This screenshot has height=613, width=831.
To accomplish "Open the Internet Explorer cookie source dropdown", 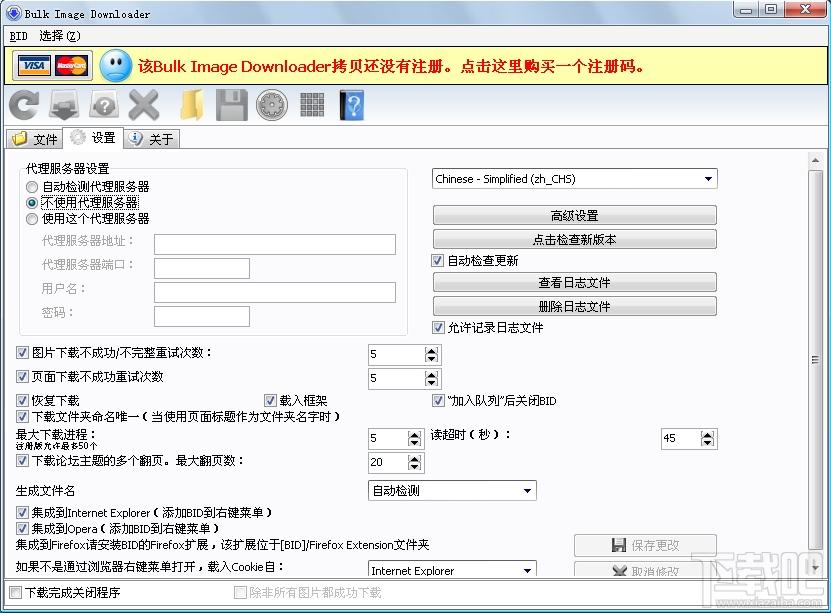I will coord(452,570).
